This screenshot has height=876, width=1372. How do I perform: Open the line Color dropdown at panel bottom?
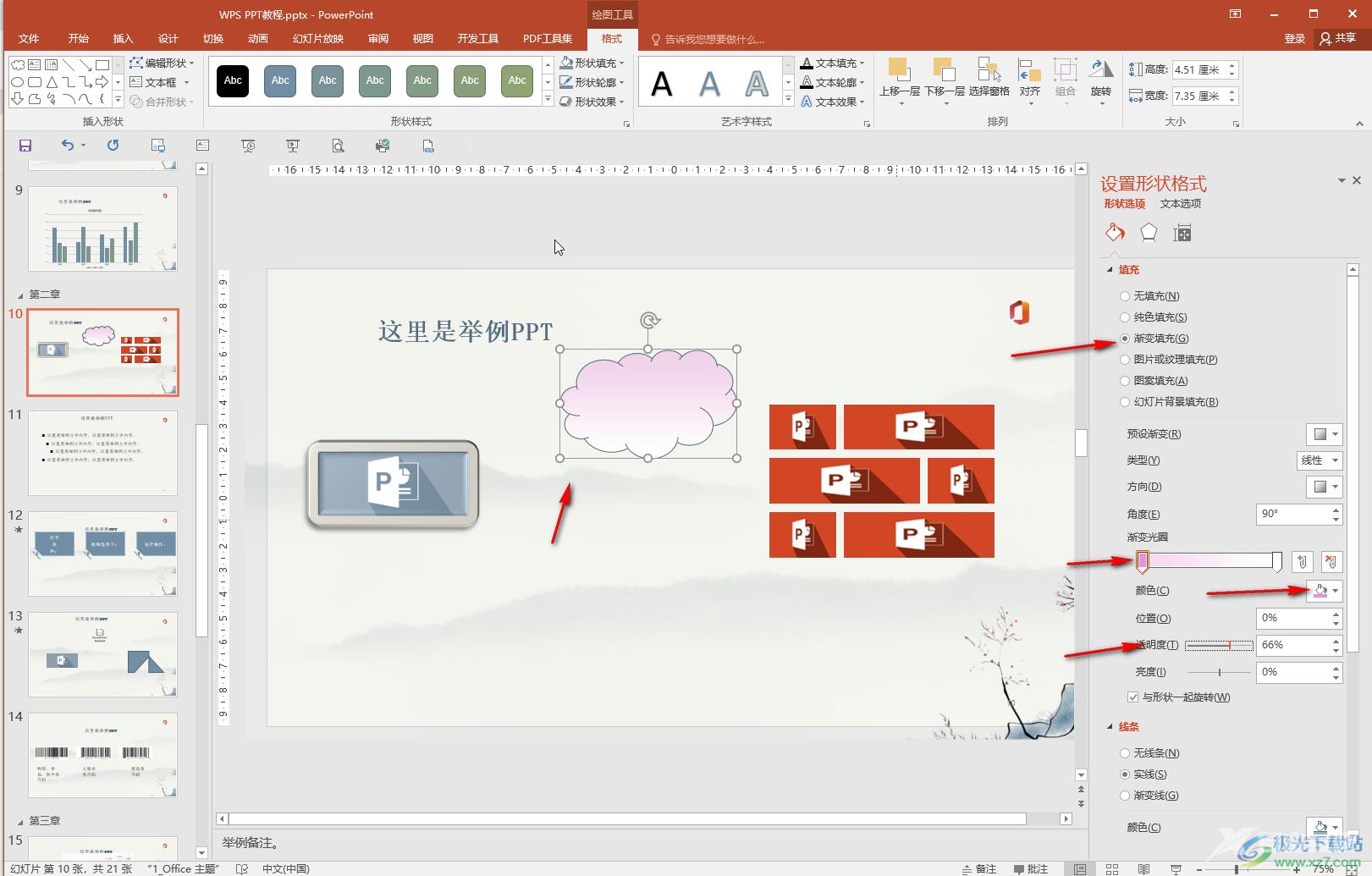(1325, 827)
